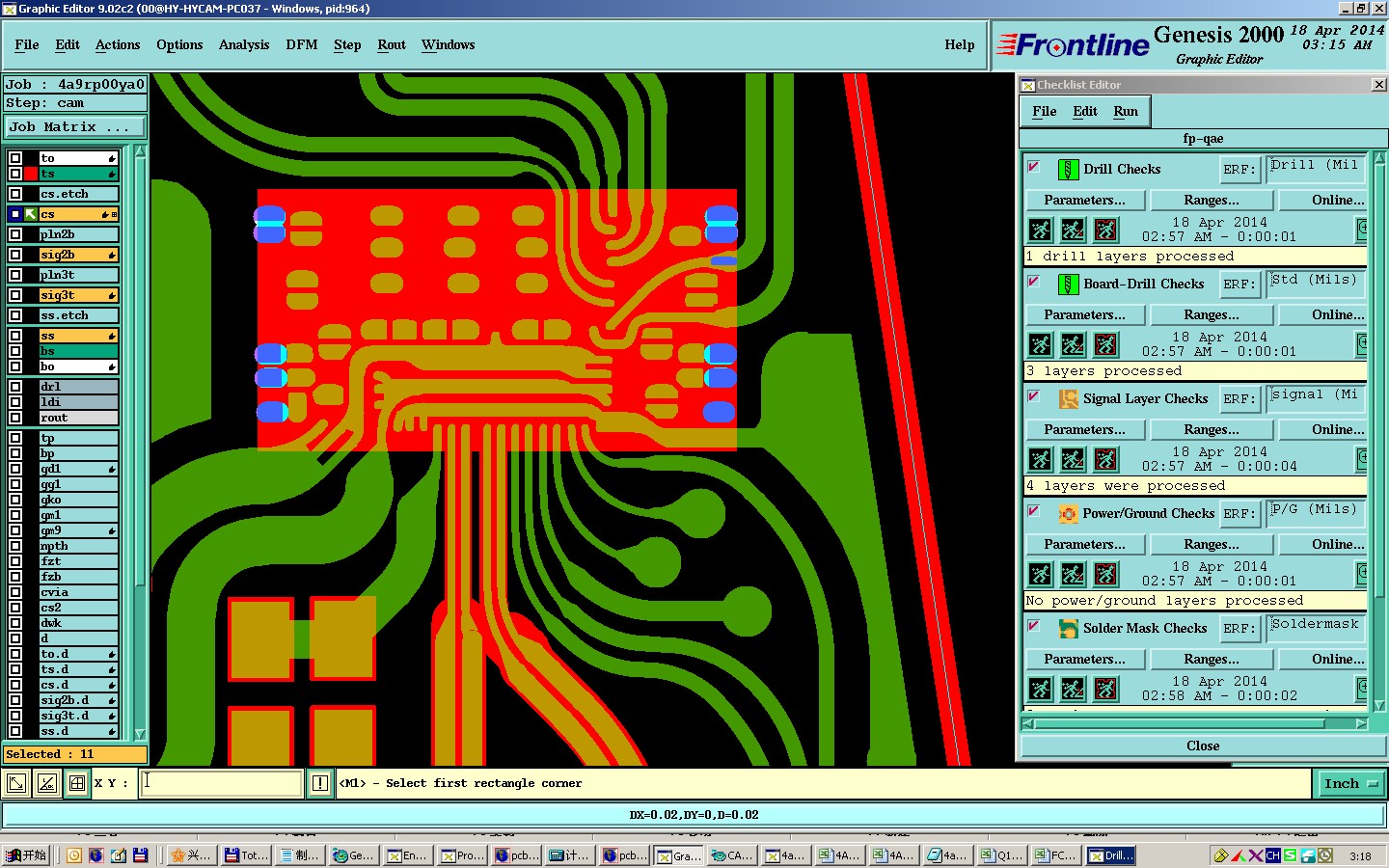Viewport: 1389px width, 868px height.
Task: Open ERF selector for Solder Mask Checks
Action: pos(1239,629)
